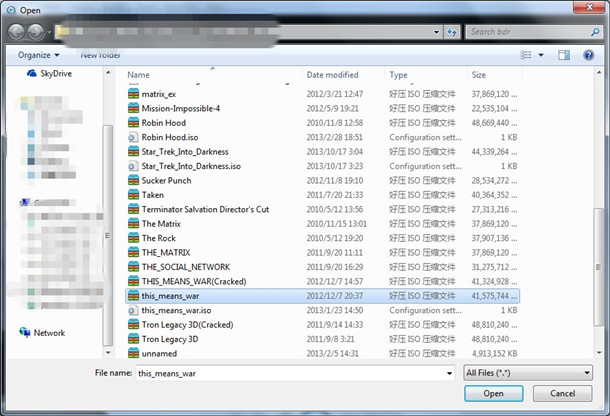Open the Help question mark icon

tap(589, 55)
